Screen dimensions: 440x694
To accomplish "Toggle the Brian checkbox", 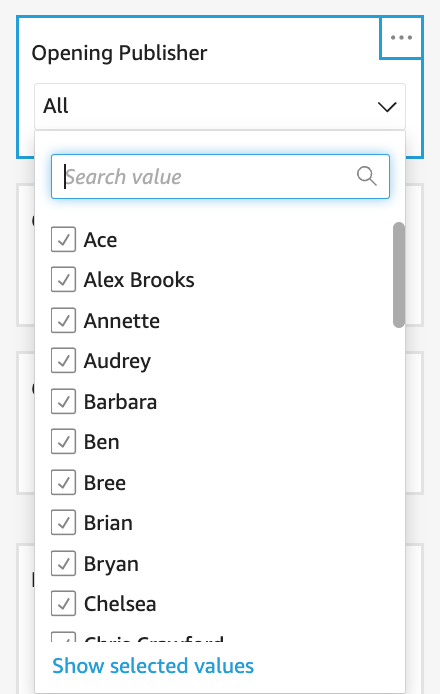I will [63, 523].
